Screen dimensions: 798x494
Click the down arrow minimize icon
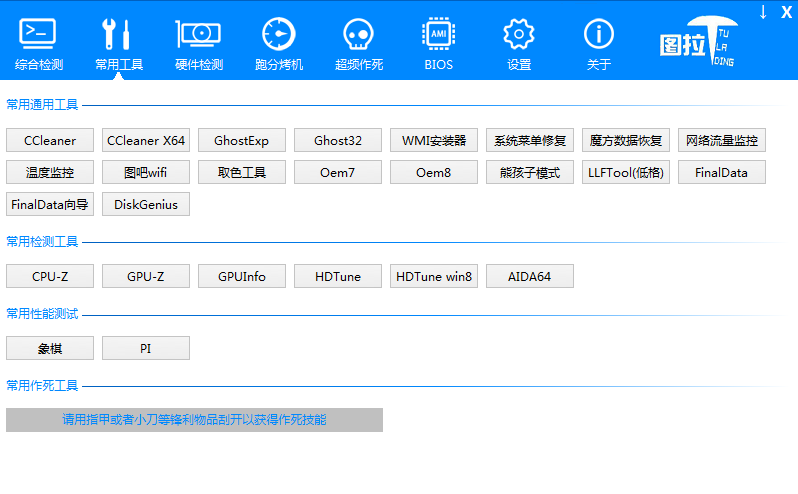763,12
